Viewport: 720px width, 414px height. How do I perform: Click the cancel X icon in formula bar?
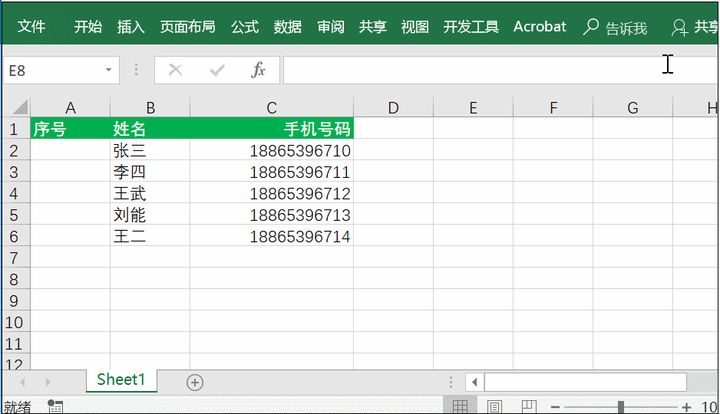[x=175, y=70]
